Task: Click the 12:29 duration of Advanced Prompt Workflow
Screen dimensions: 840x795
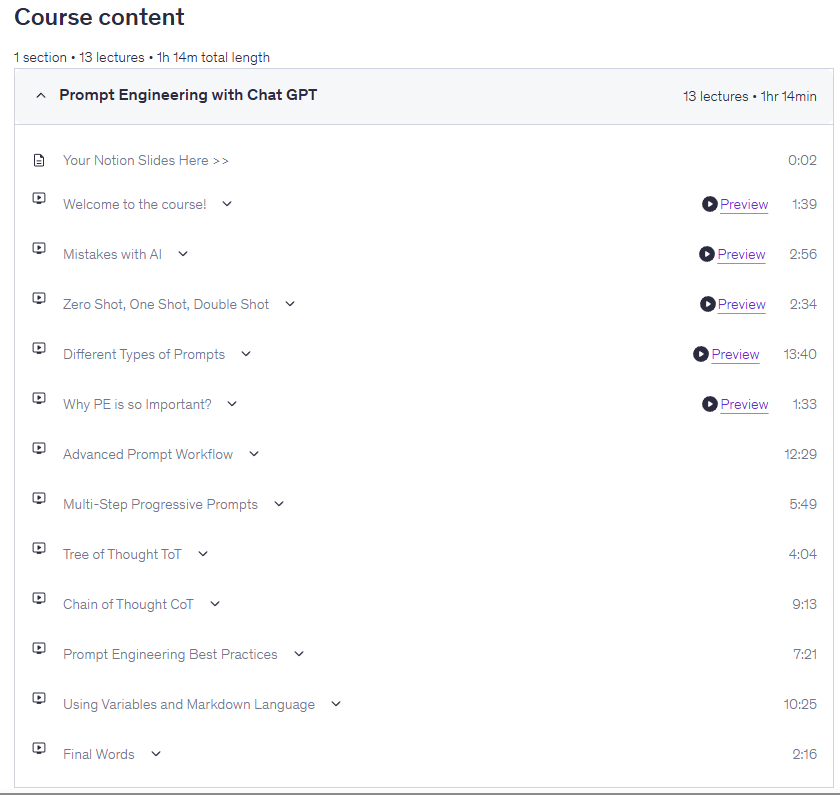Action: (800, 454)
